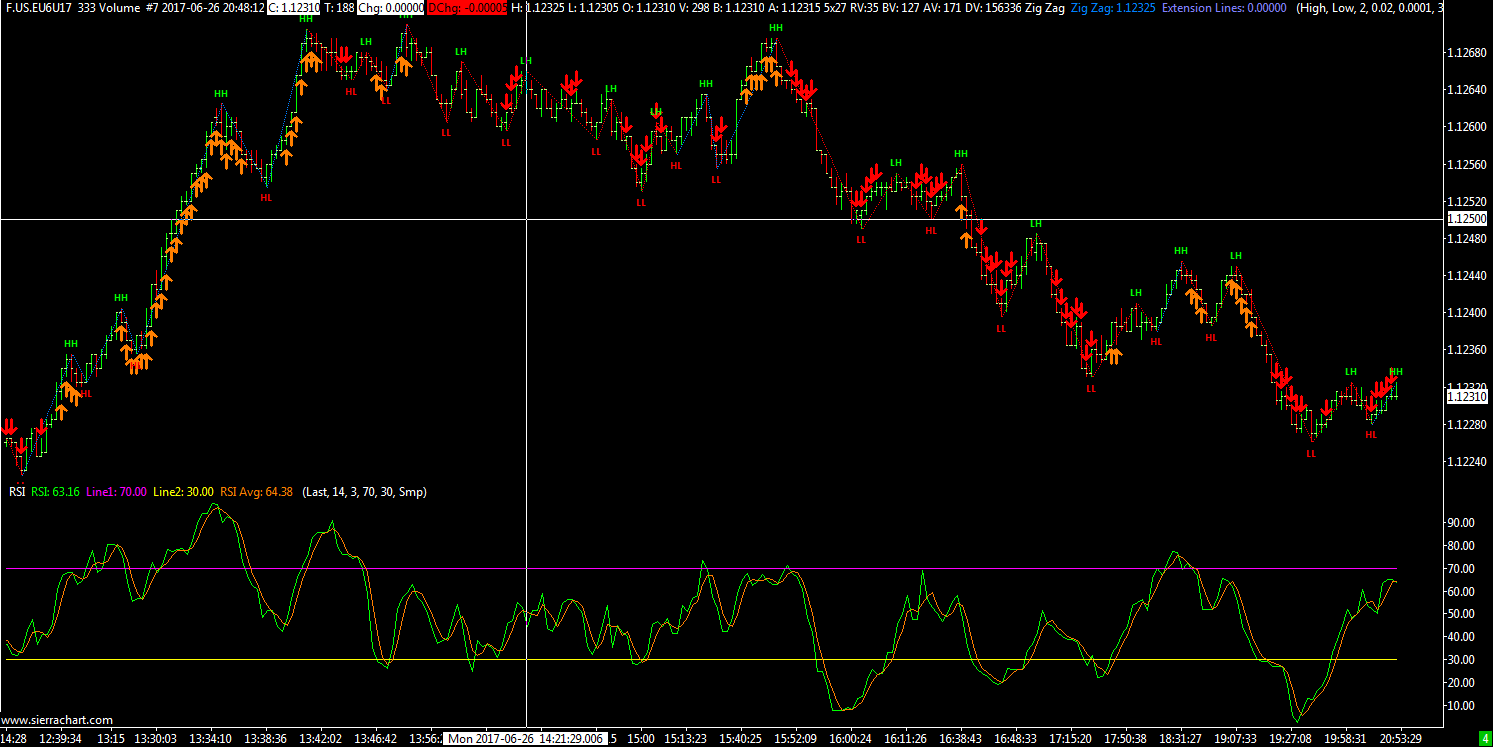Click 1.12680 on the price scale
The height and width of the screenshot is (747, 1493).
click(x=1467, y=53)
